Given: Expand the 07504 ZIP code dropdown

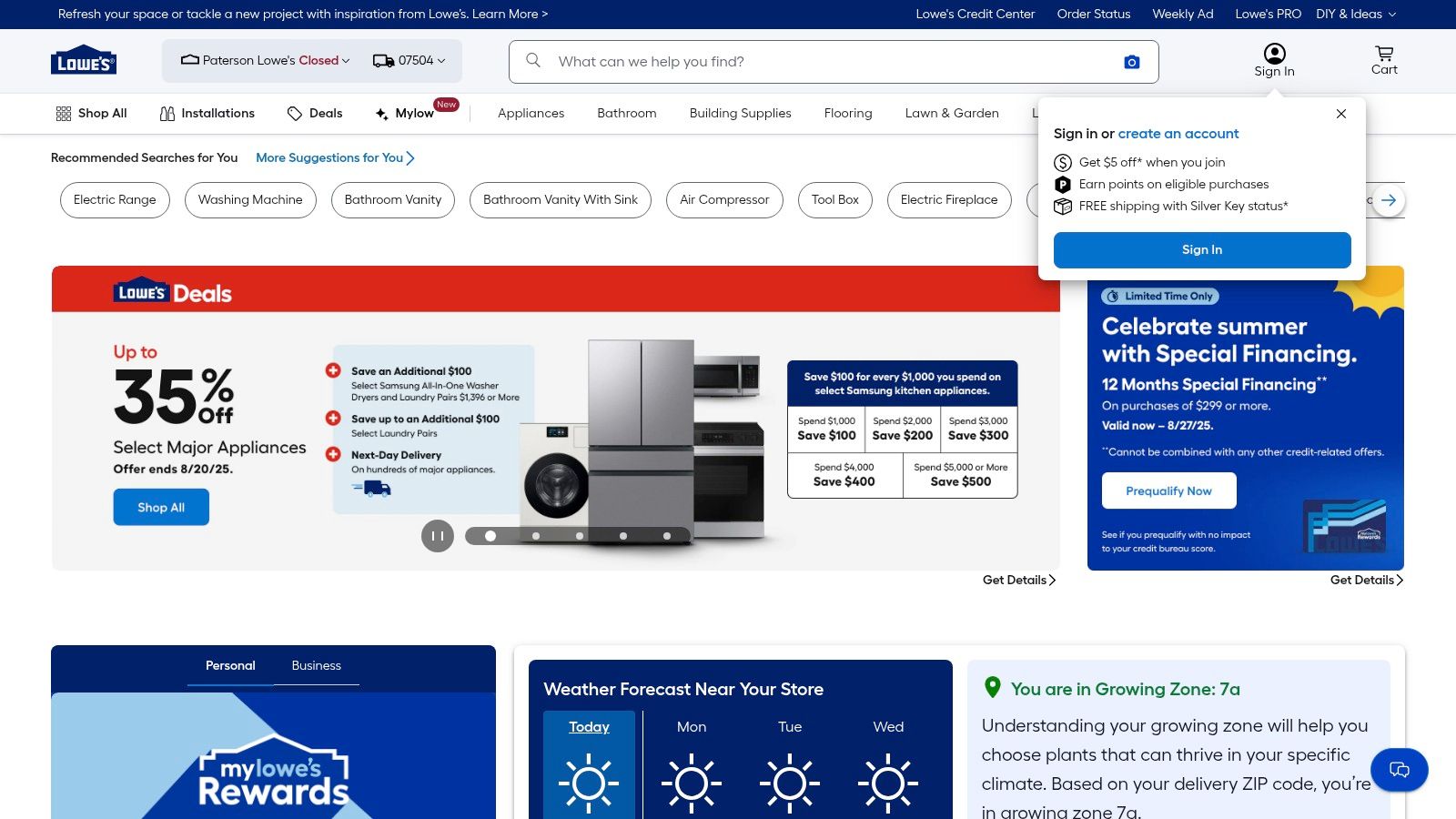Looking at the screenshot, I should click(x=409, y=61).
